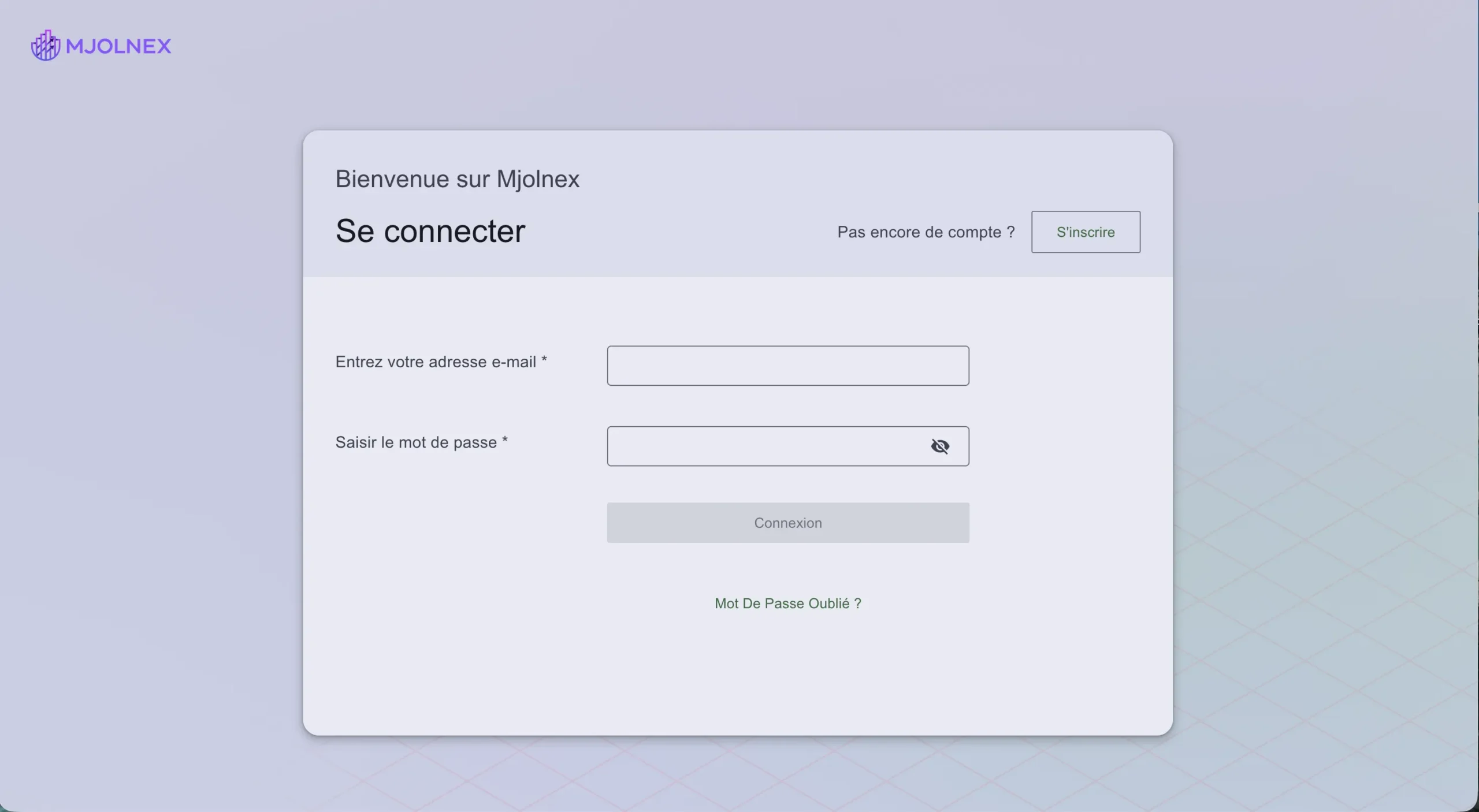The height and width of the screenshot is (812, 1479).
Task: Click the MJOLNEX brand name text
Action: tap(118, 46)
